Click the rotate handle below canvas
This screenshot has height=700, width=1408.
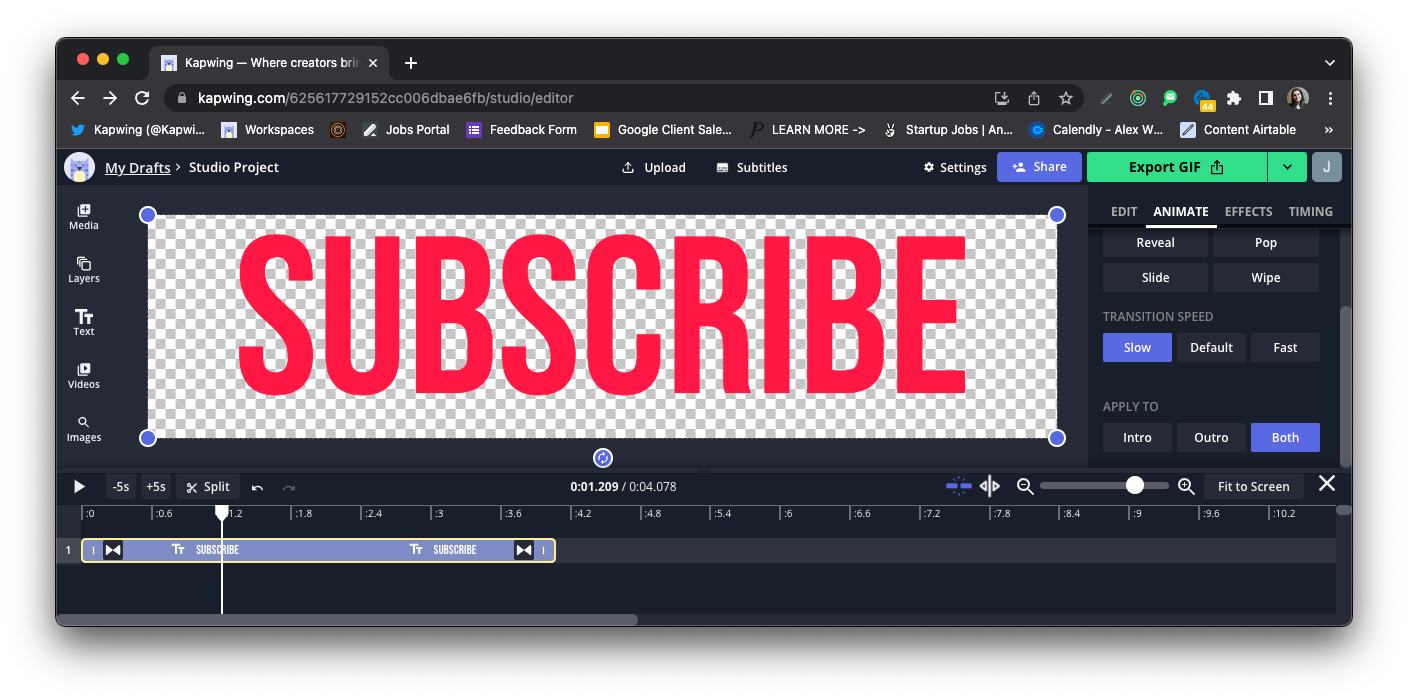pyautogui.click(x=603, y=458)
